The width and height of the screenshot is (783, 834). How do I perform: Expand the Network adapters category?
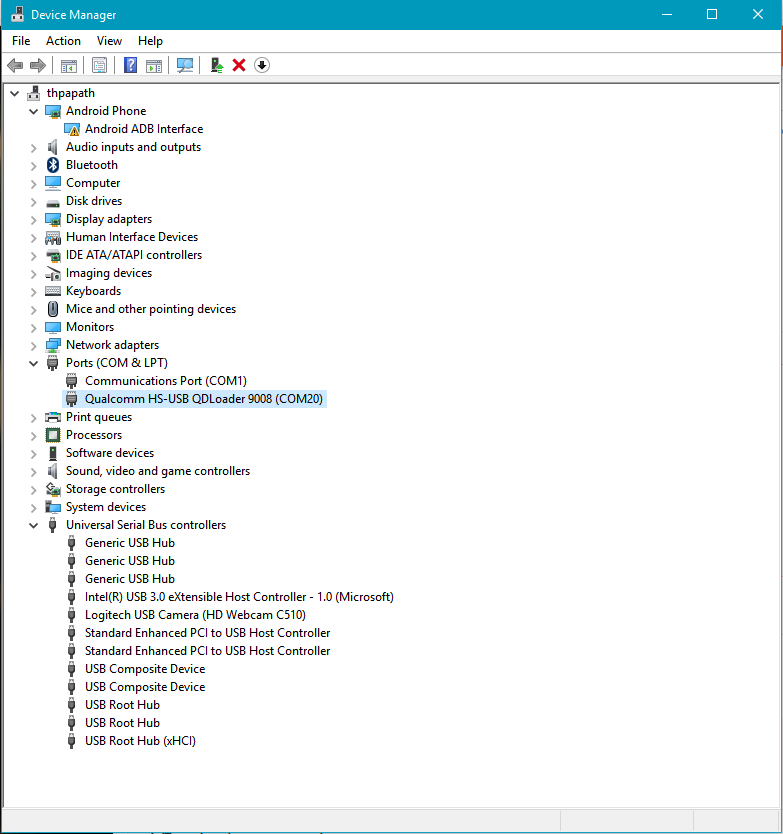pyautogui.click(x=34, y=345)
